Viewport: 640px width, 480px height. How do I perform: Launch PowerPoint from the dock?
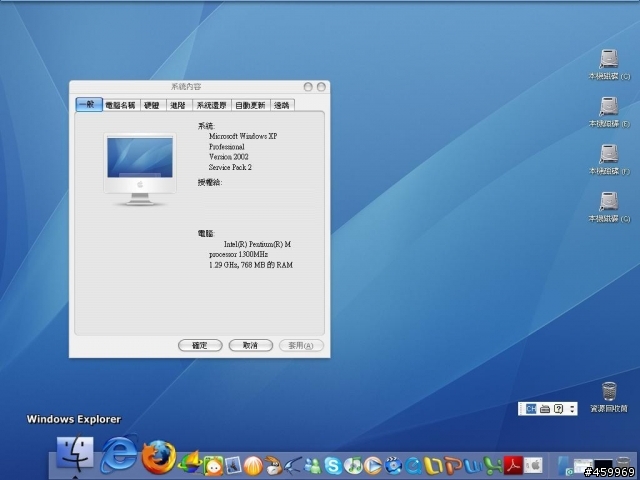[x=453, y=466]
